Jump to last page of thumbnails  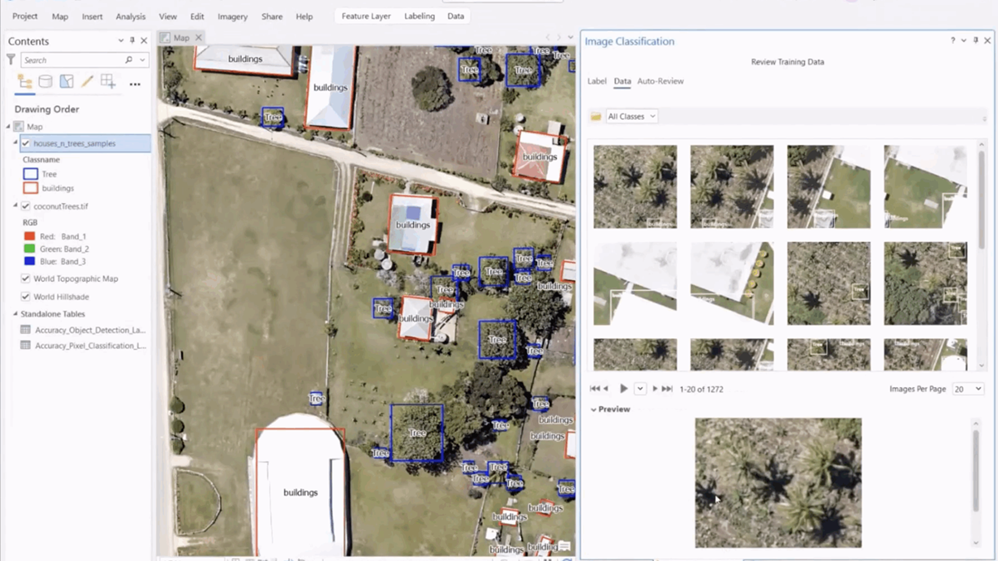click(x=667, y=388)
